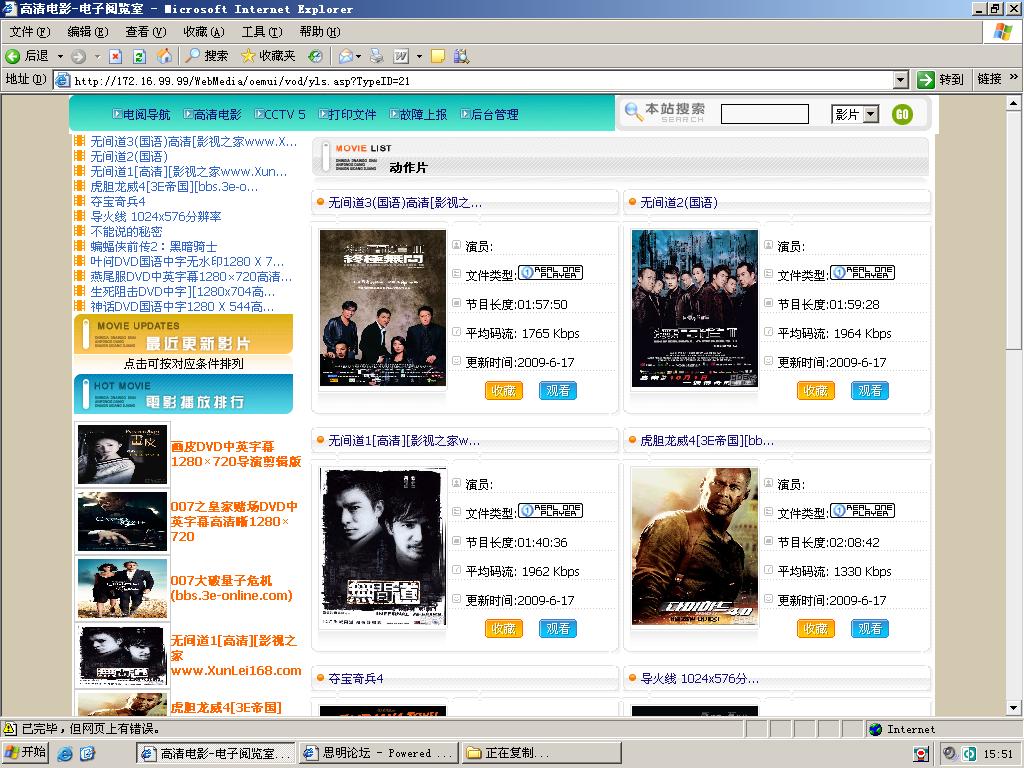Screen dimensions: 1024x768
Task: Open the address bar dropdown list
Action: point(901,80)
